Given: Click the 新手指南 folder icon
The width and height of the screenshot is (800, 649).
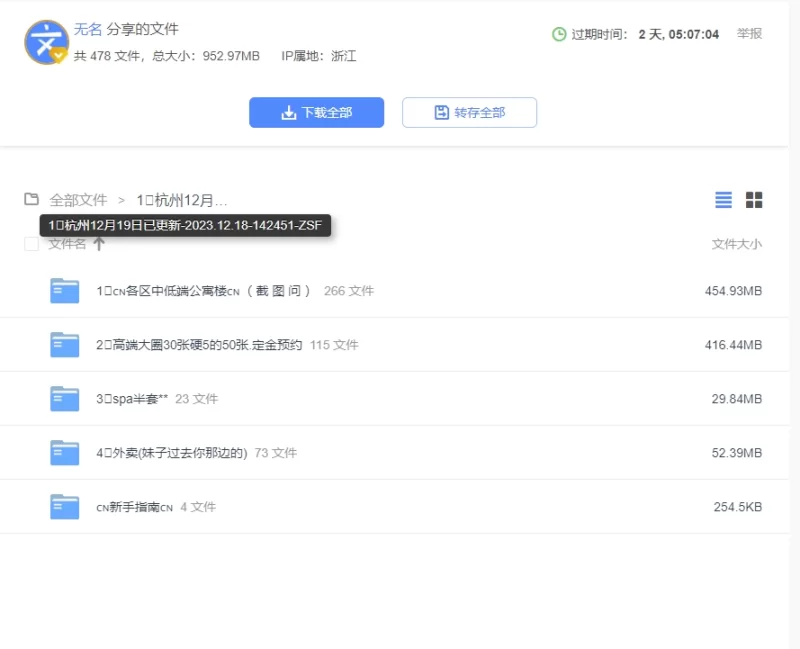Looking at the screenshot, I should (x=65, y=507).
